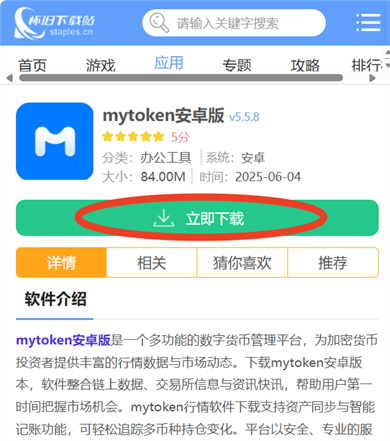Viewport: 390px width, 441px height.
Task: Switch to the 推荐 tab
Action: 333,263
